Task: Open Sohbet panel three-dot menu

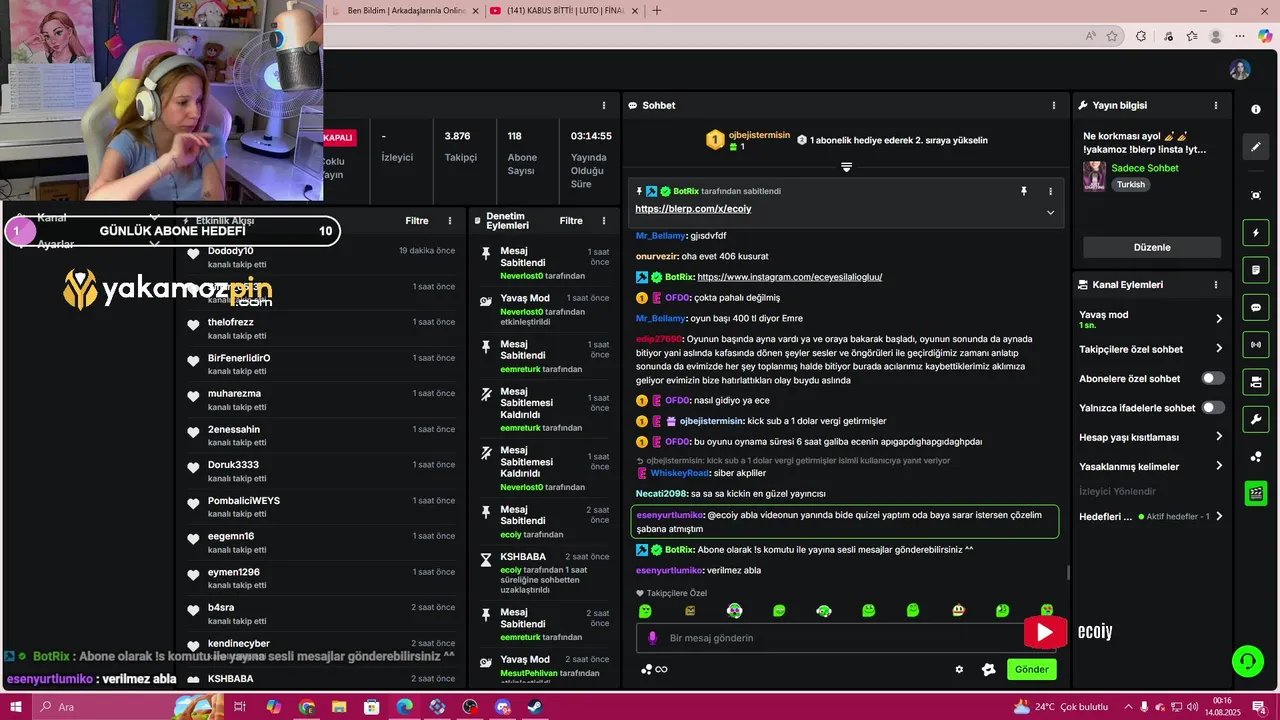Action: (1053, 105)
